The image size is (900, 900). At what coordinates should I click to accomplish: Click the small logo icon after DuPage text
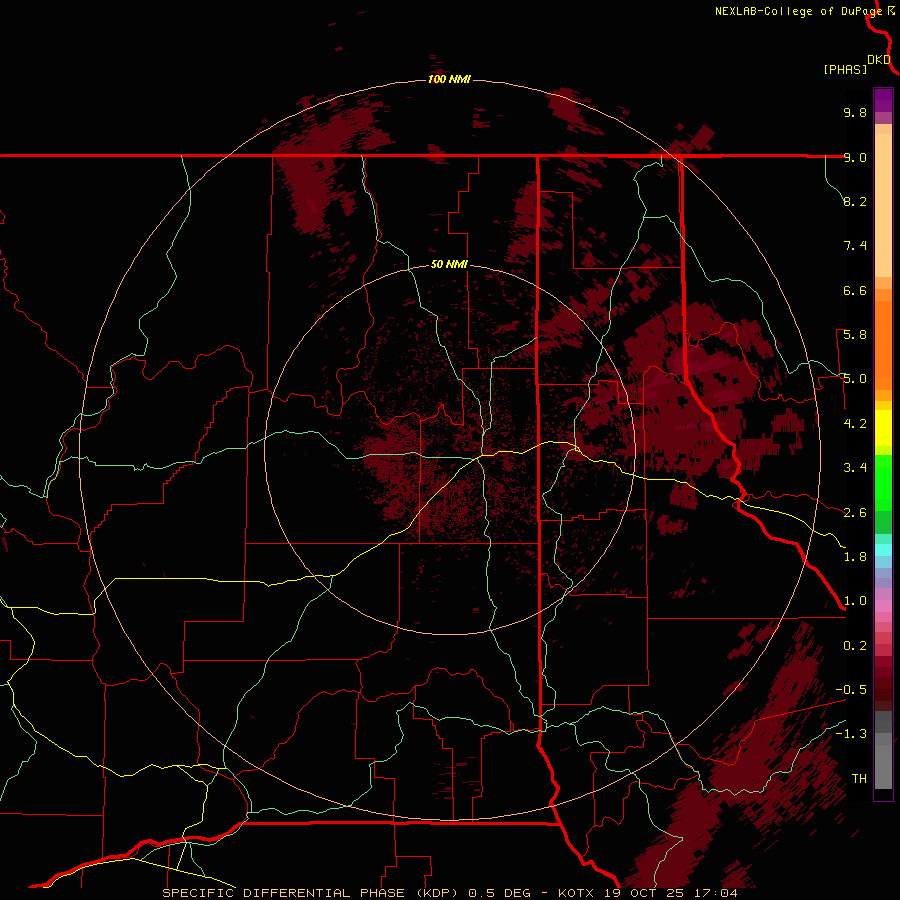pyautogui.click(x=891, y=10)
